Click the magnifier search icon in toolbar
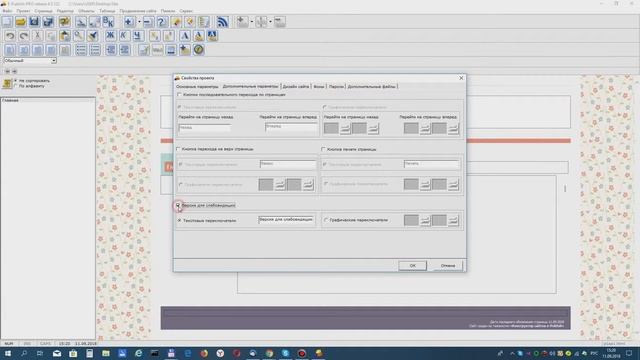 pos(78,36)
